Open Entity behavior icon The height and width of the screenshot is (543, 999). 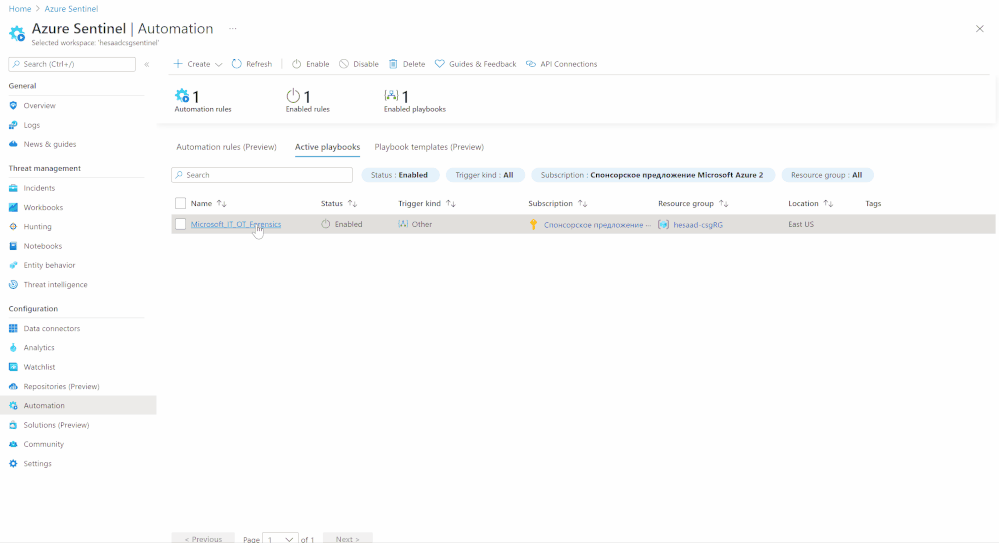point(13,265)
